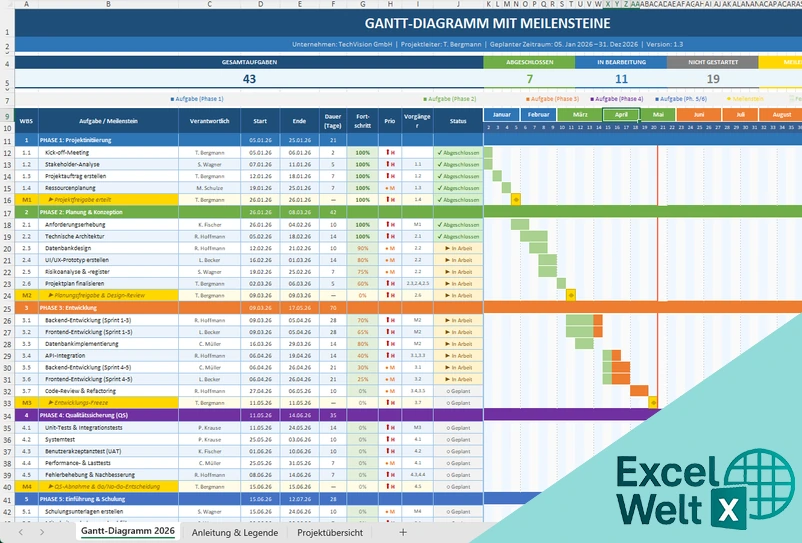Select the column C header

tap(209, 4)
